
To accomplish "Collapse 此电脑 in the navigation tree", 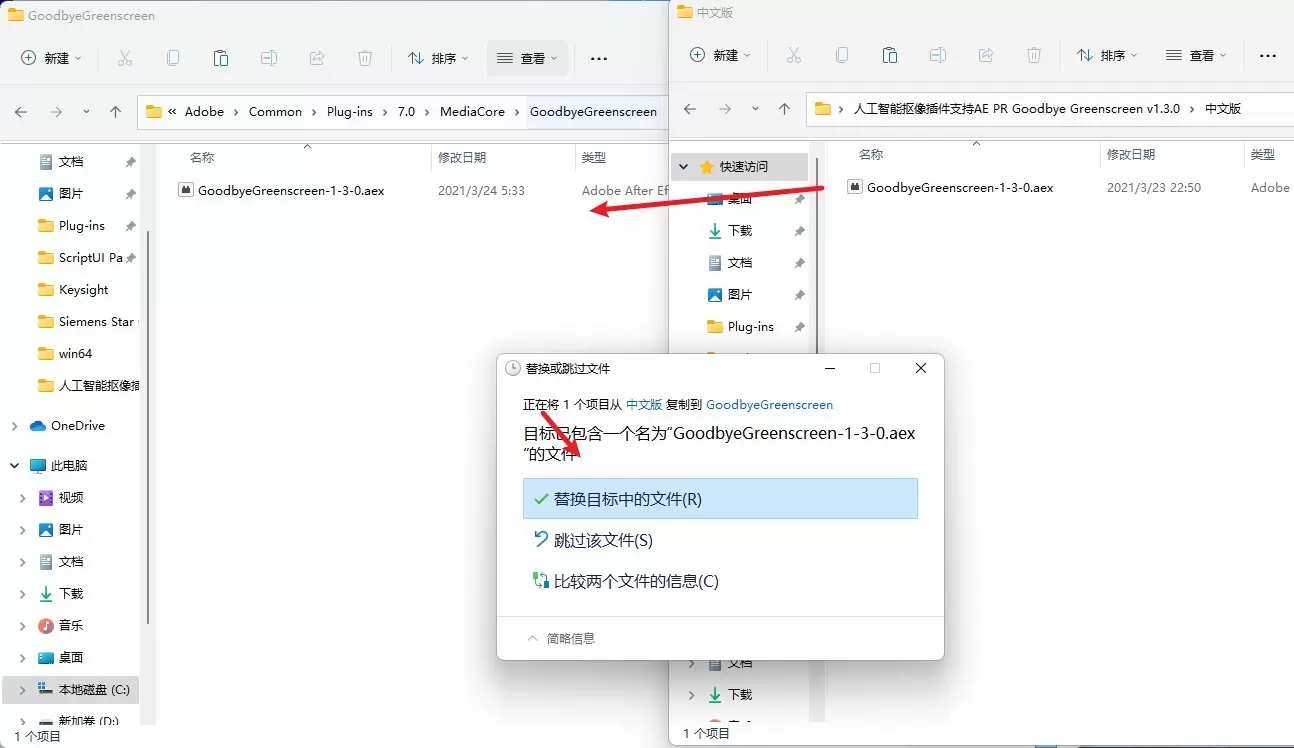I will click(x=14, y=466).
